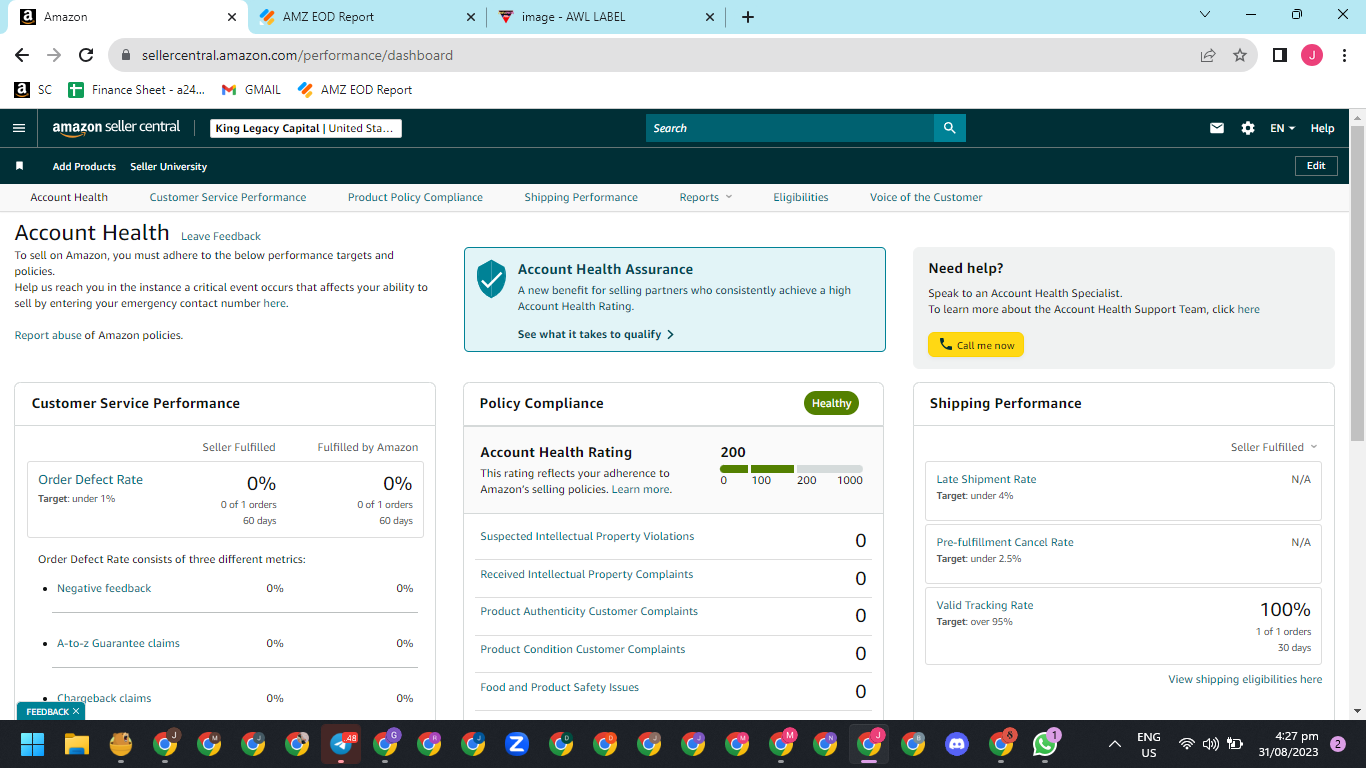
Task: Open the Chrome tab search chevron
Action: pyautogui.click(x=1204, y=15)
